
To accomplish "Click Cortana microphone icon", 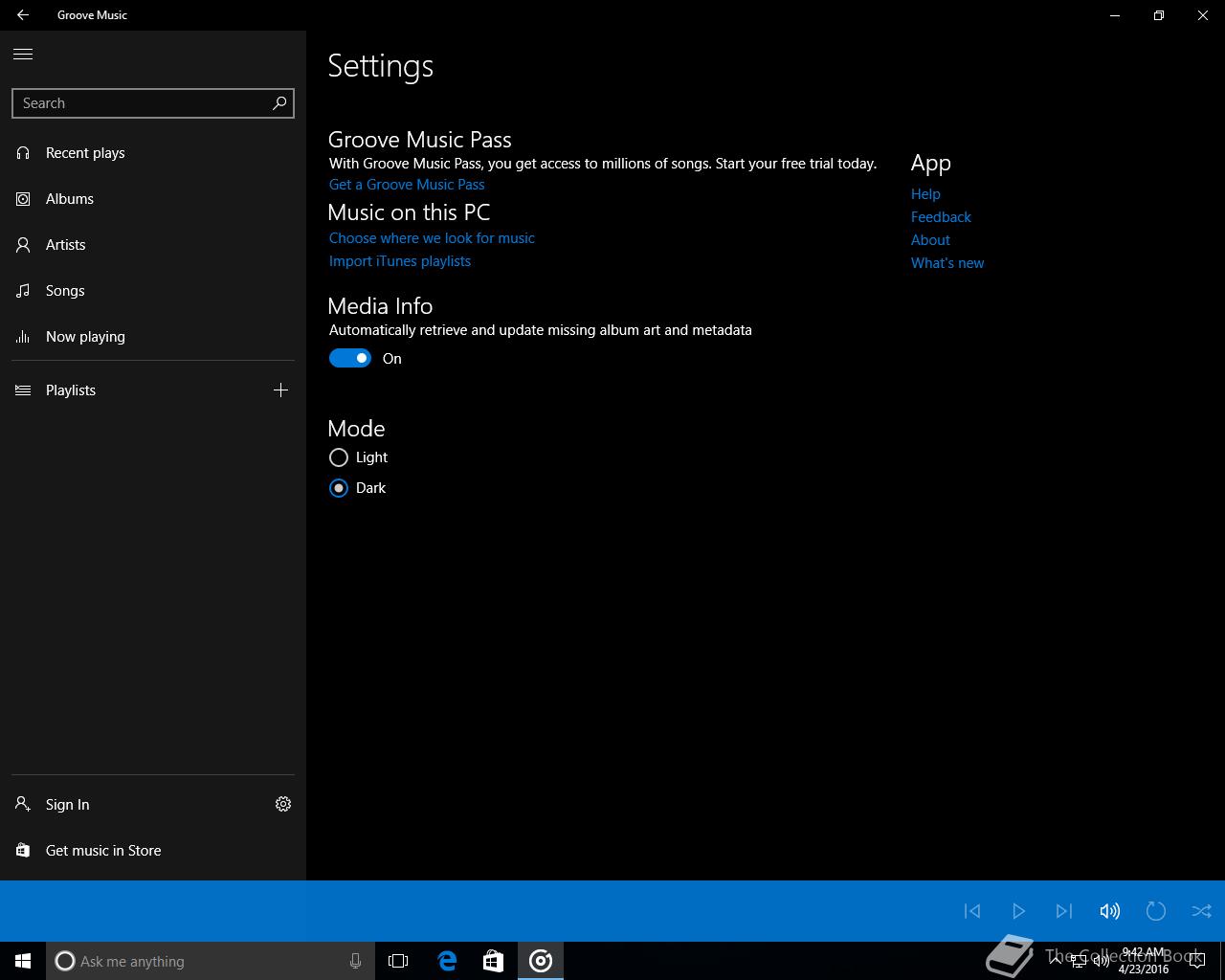I will click(x=355, y=961).
